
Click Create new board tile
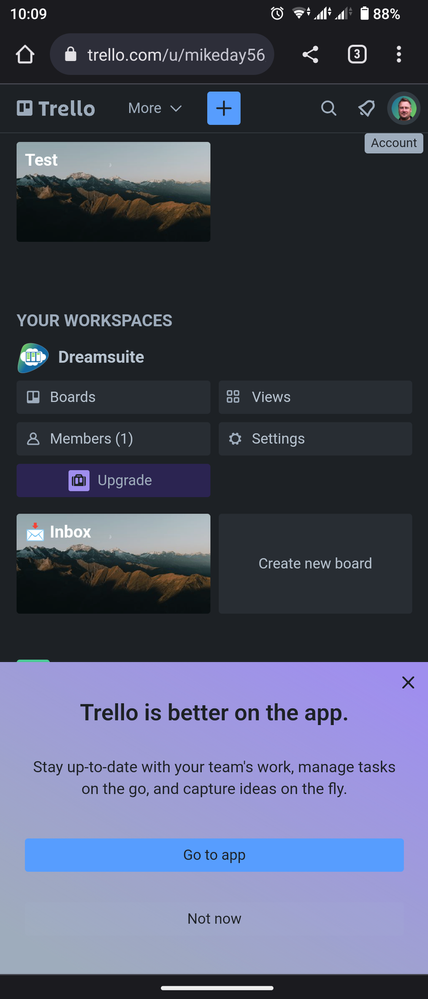point(315,564)
